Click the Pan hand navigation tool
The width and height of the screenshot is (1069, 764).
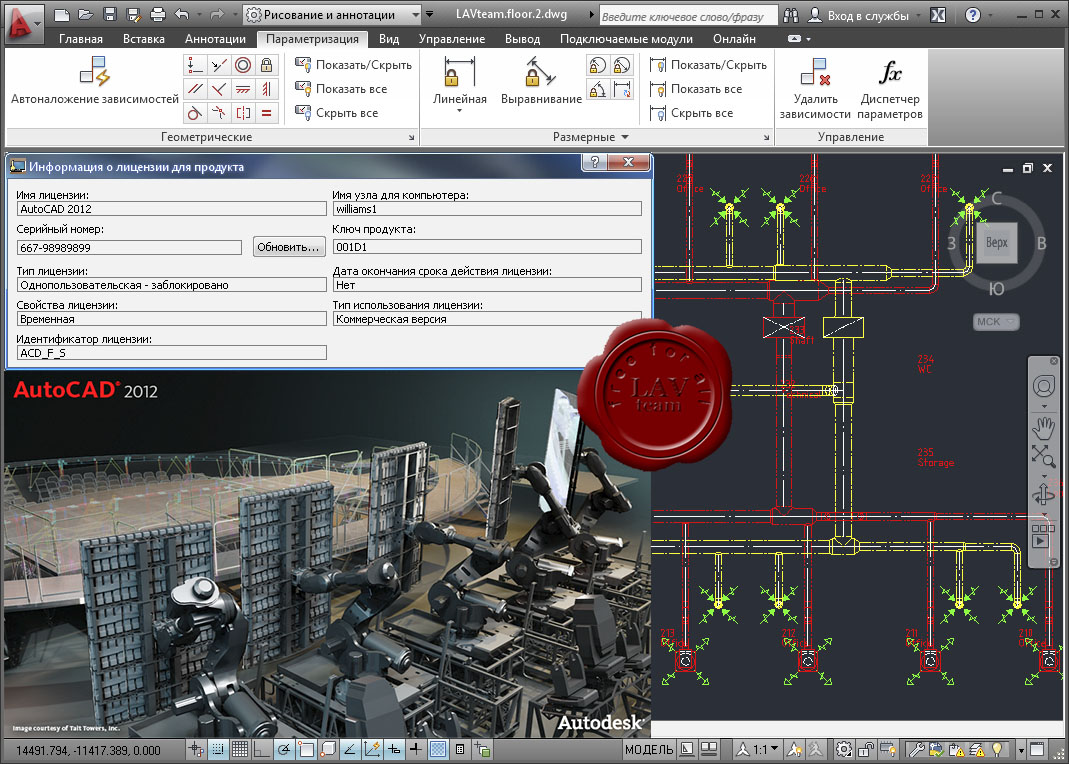pyautogui.click(x=1043, y=428)
